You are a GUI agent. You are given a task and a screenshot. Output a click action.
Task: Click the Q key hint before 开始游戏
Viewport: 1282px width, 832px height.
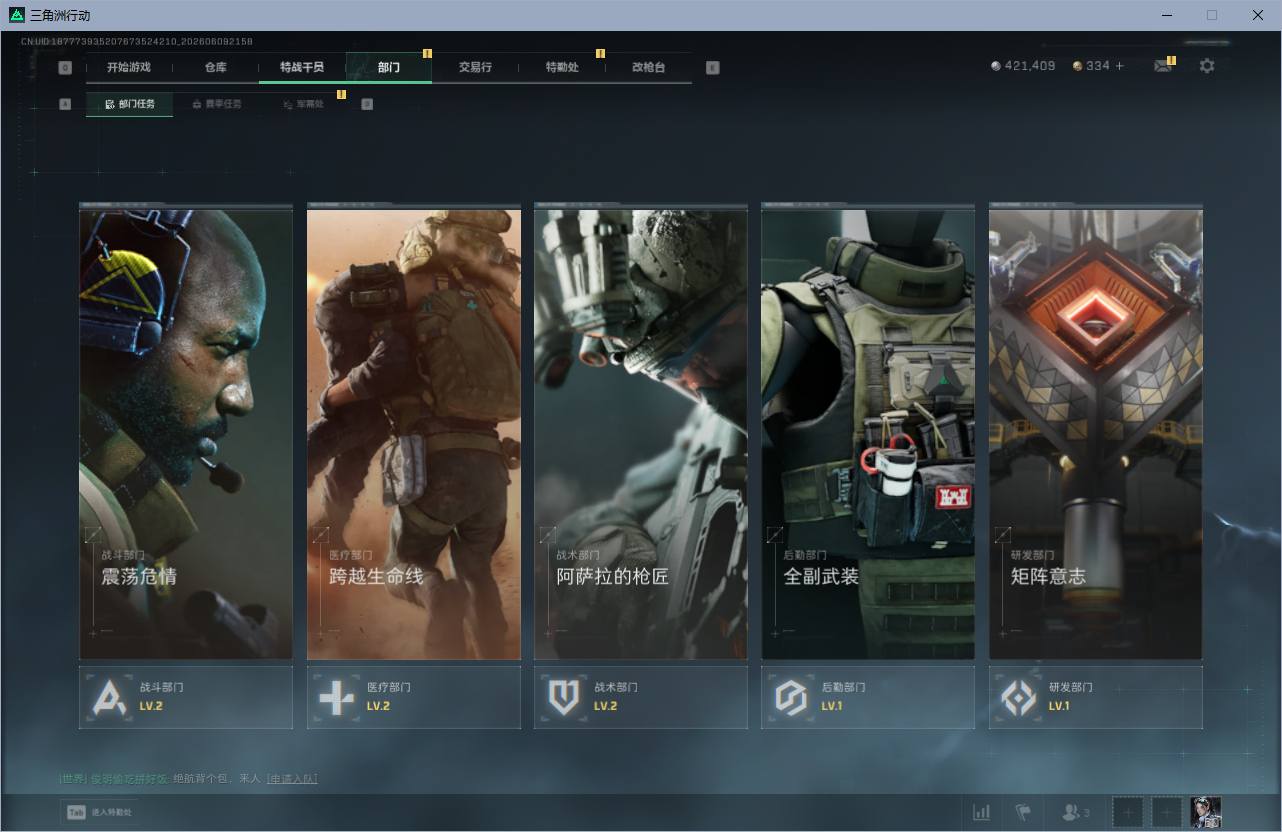tap(65, 68)
